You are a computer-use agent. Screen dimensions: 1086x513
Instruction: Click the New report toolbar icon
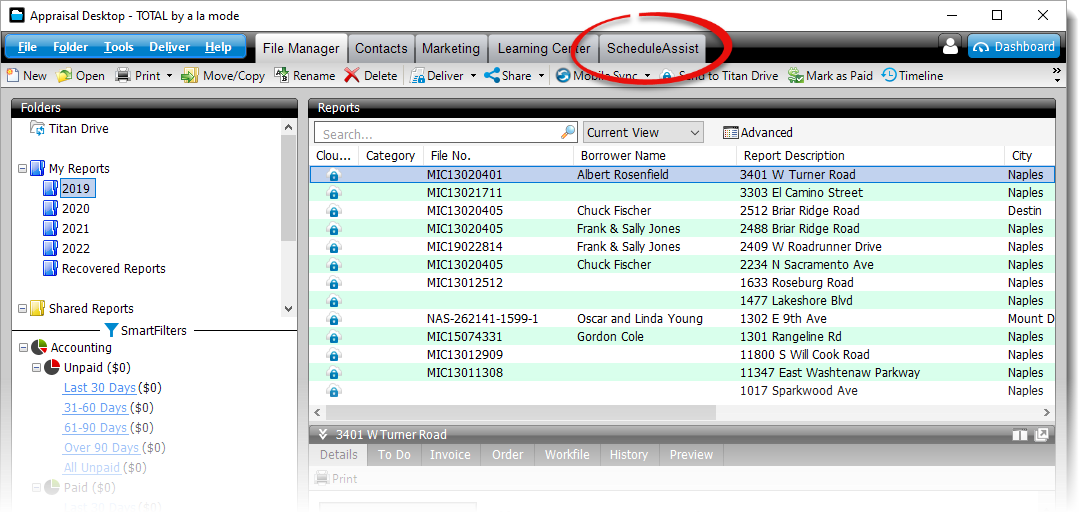27,75
